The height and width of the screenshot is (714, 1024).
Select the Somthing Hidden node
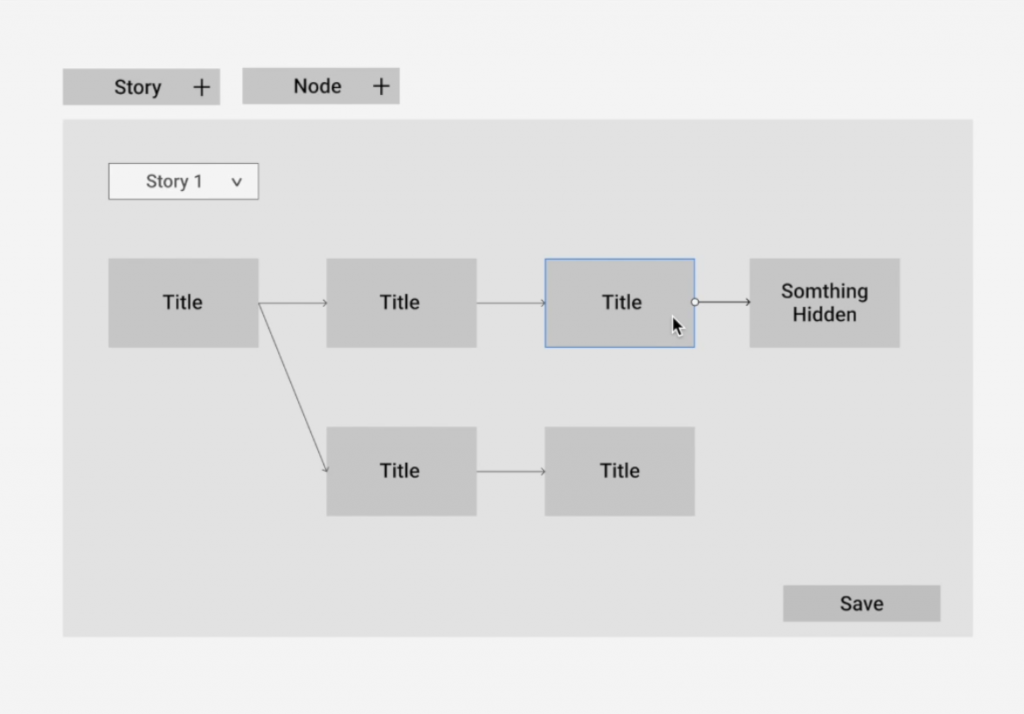[825, 303]
